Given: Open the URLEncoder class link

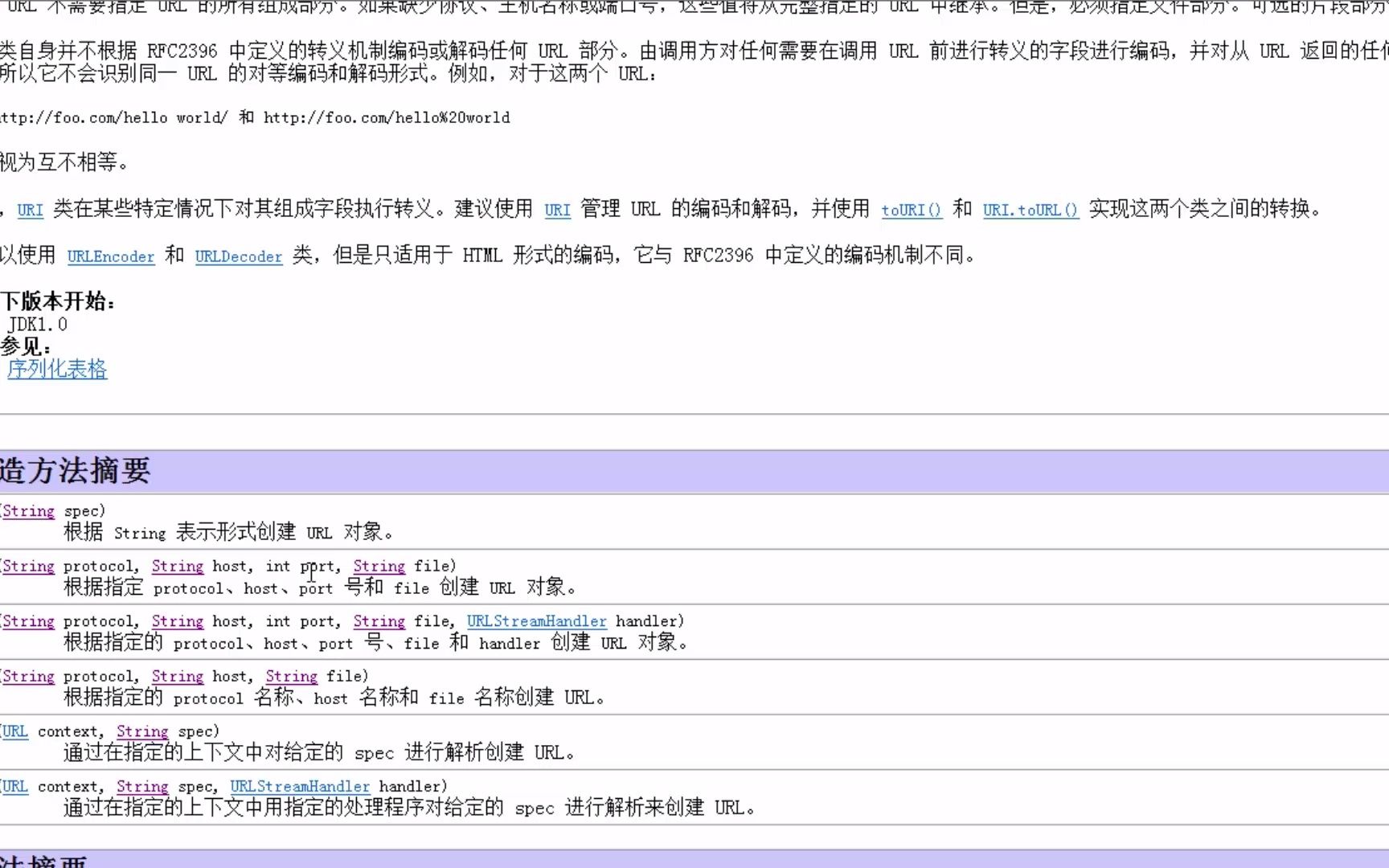Looking at the screenshot, I should pyautogui.click(x=110, y=256).
